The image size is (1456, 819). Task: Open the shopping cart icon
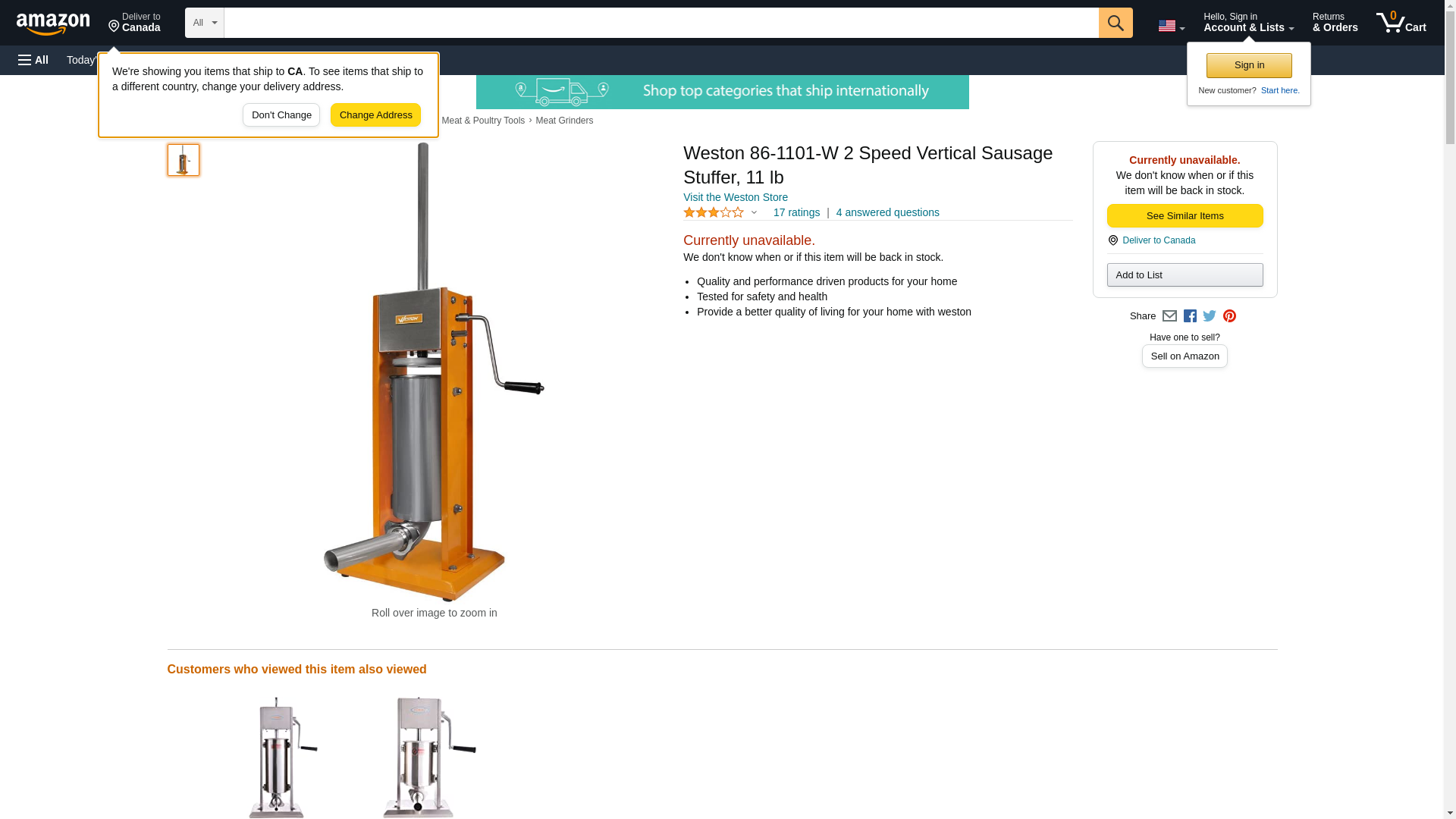click(x=1401, y=23)
